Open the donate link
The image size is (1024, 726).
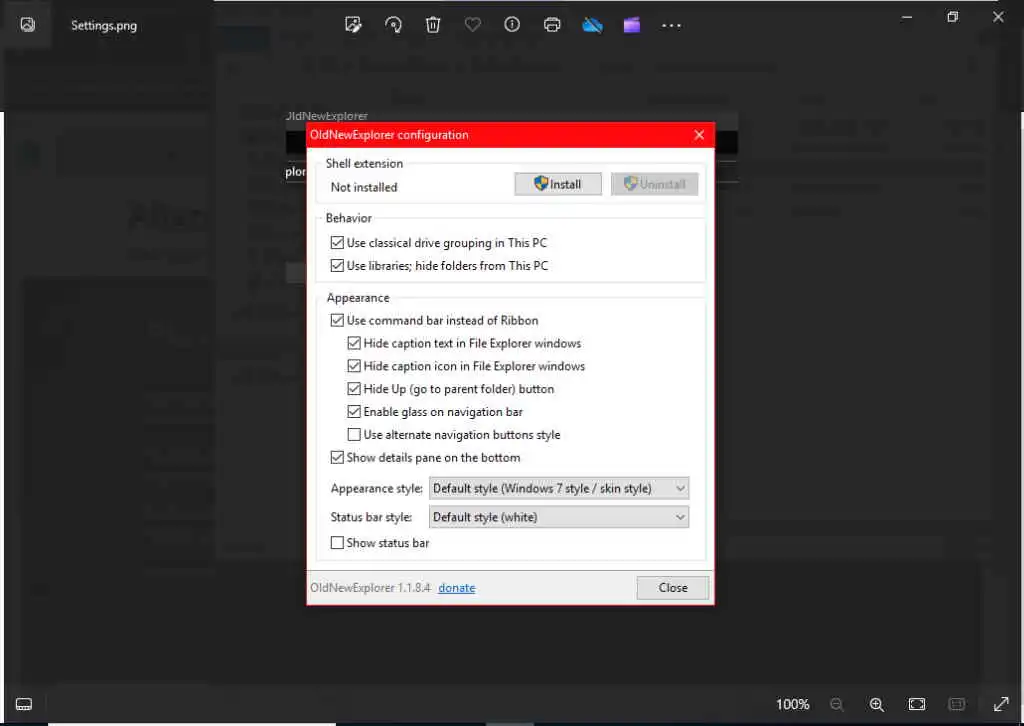point(456,588)
